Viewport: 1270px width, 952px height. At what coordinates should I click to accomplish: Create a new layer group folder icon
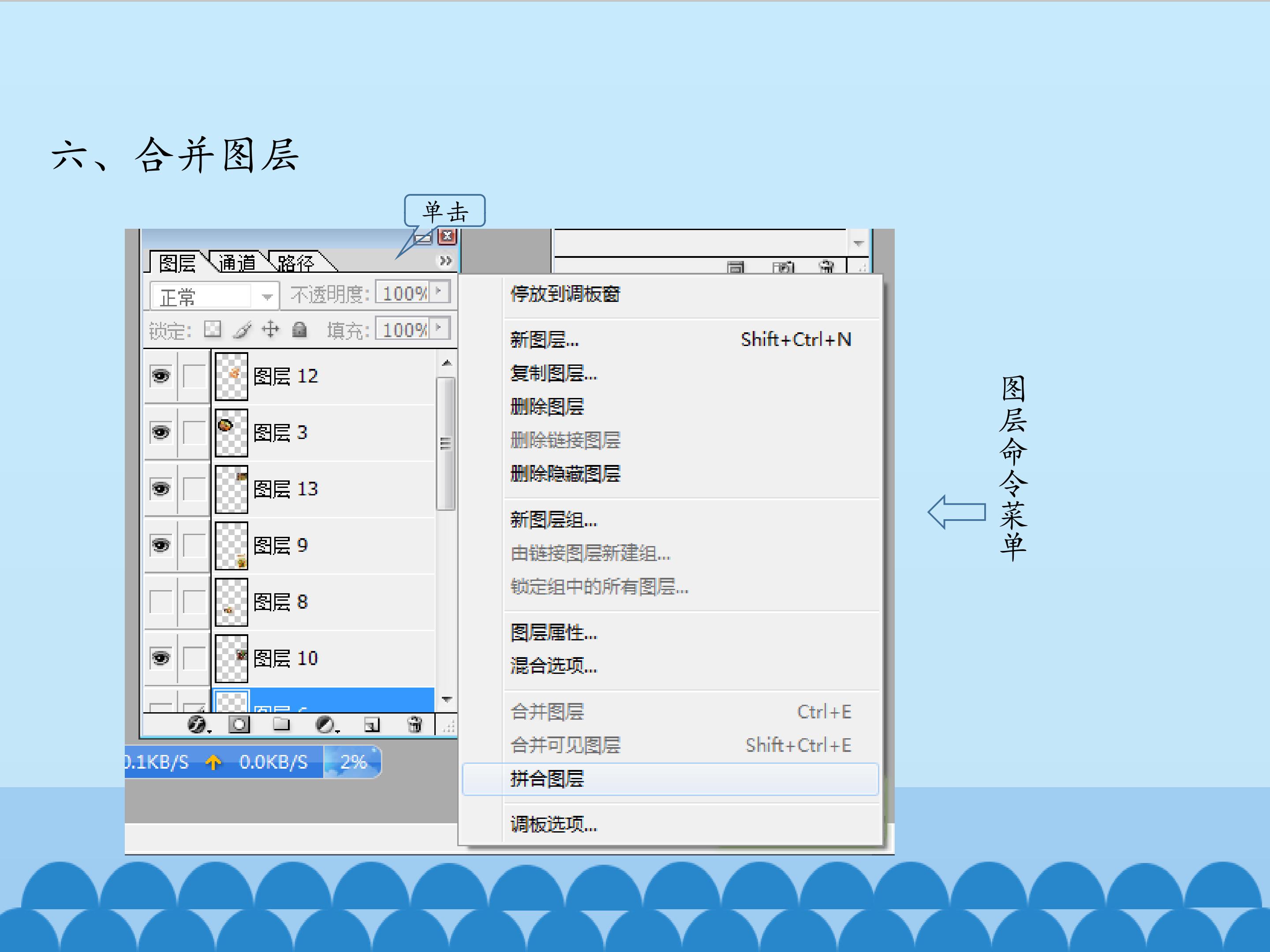[281, 724]
